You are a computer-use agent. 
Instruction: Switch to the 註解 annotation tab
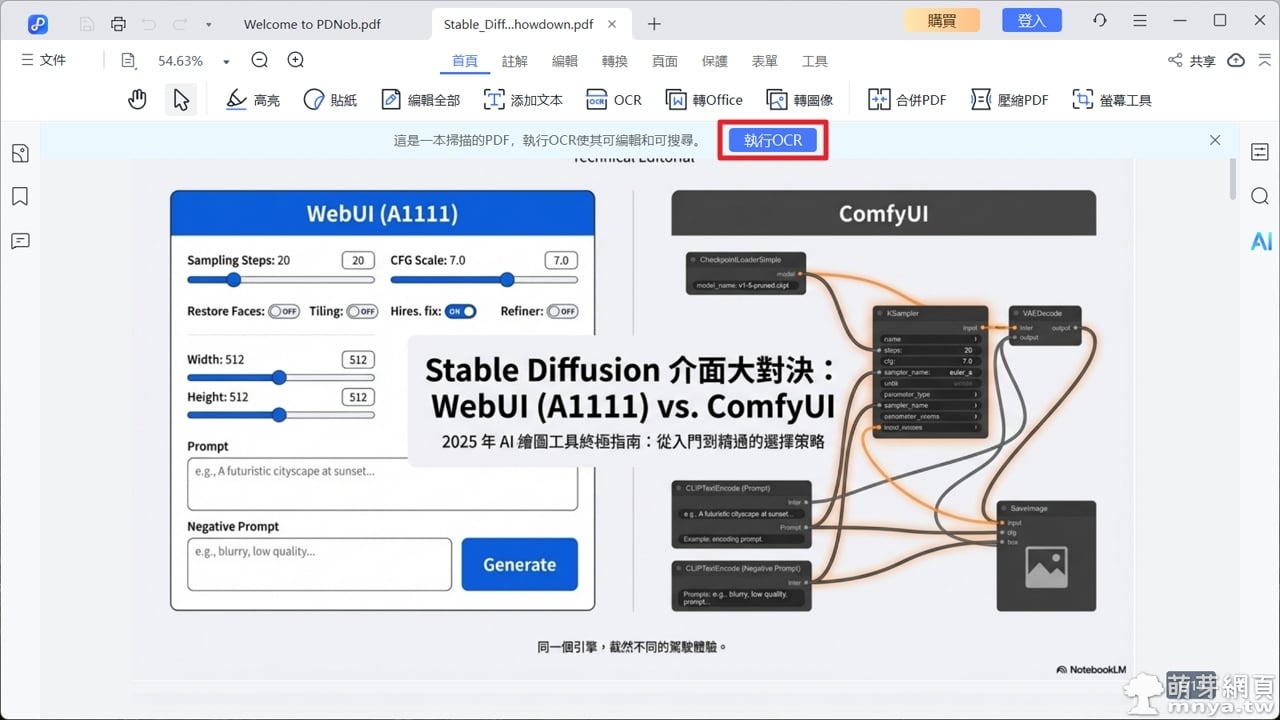pyautogui.click(x=515, y=61)
